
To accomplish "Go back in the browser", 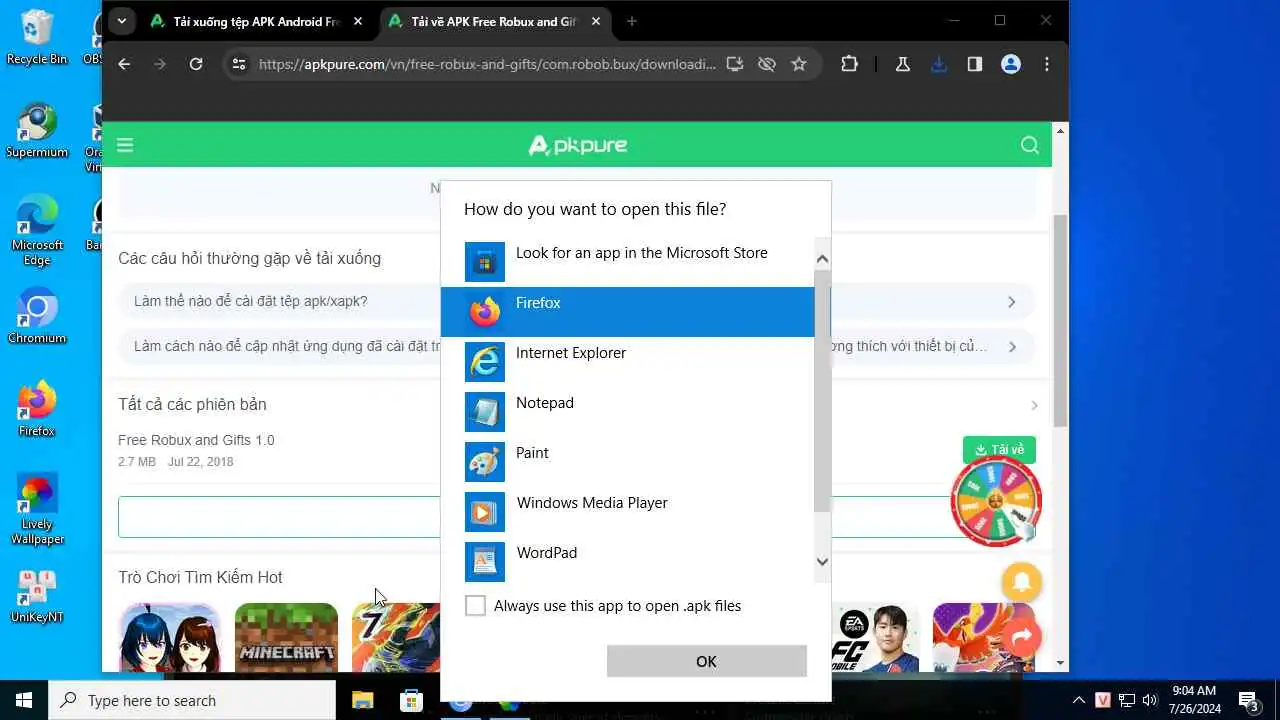I will (124, 64).
